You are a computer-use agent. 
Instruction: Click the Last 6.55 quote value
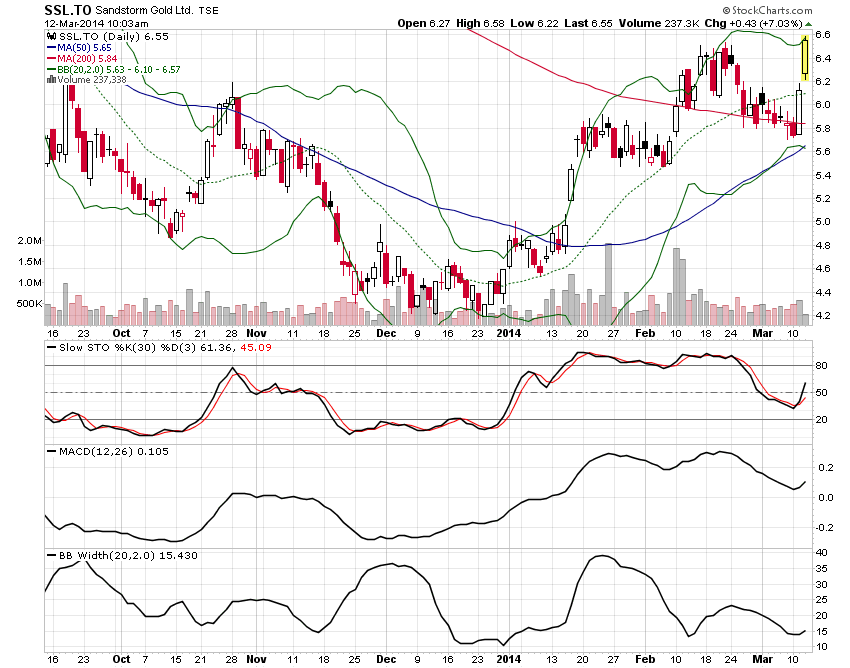(588, 23)
